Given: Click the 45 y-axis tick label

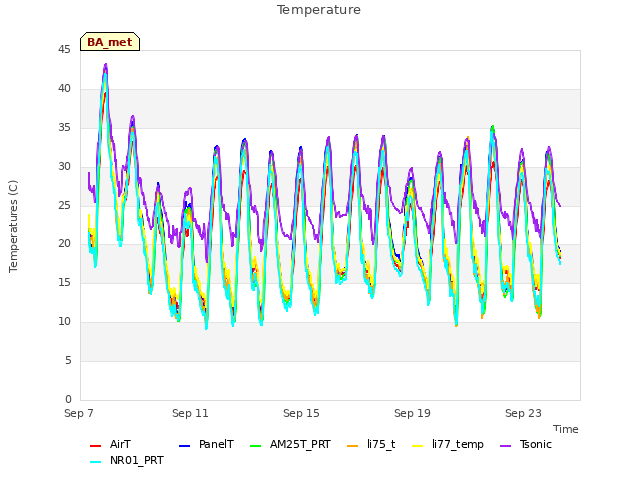Looking at the screenshot, I should [x=64, y=50].
